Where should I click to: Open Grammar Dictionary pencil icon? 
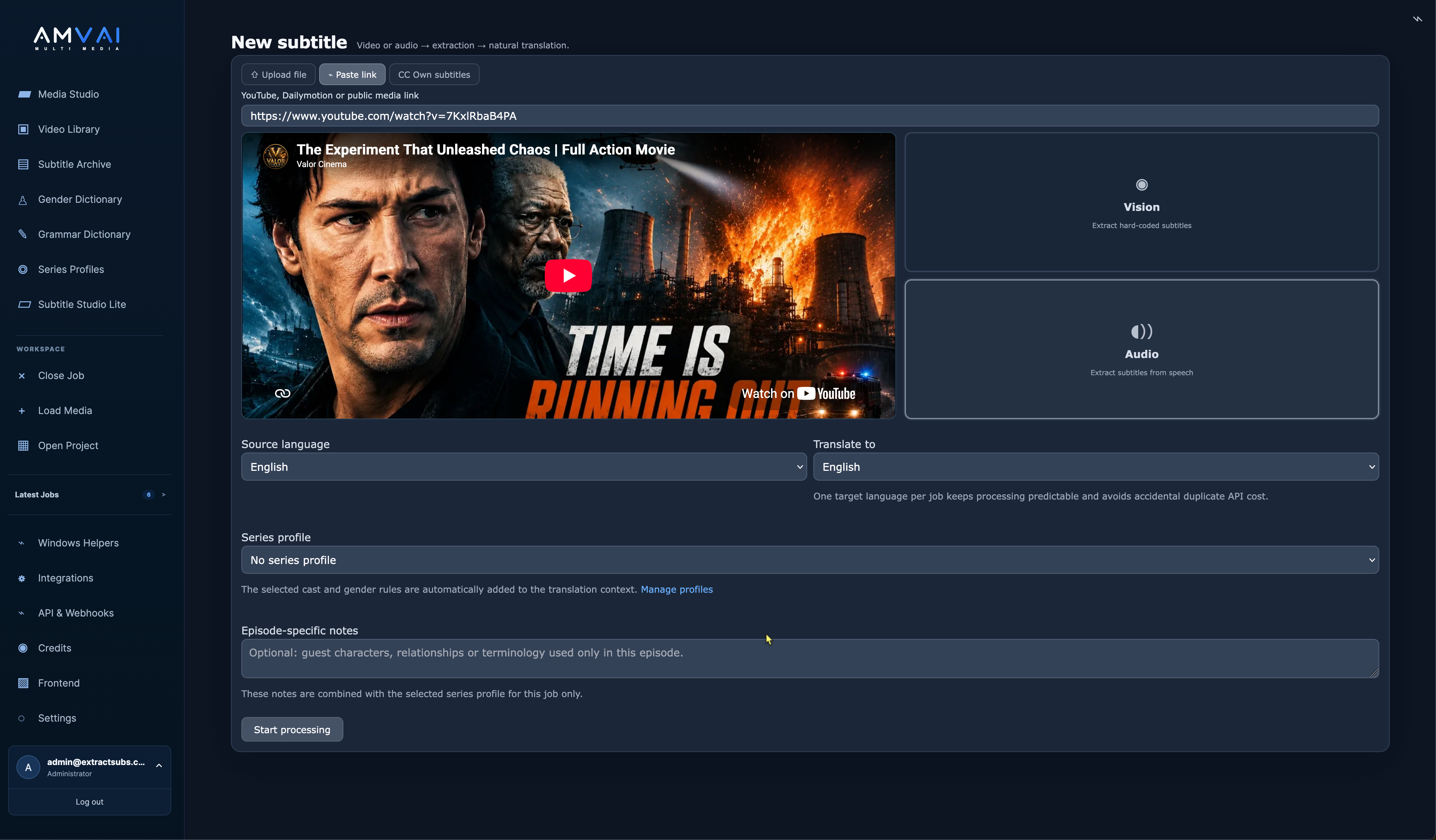[23, 234]
